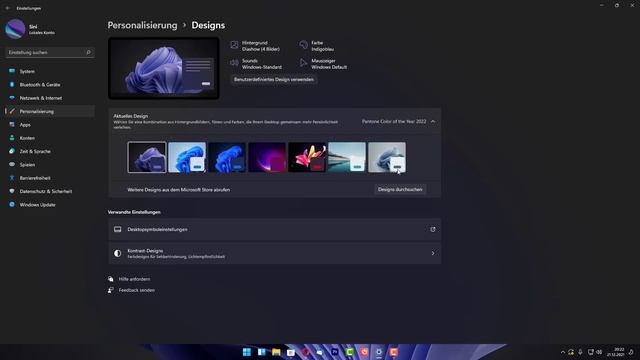The width and height of the screenshot is (640, 360).
Task: Select the purple glow theme thumbnail
Action: coord(267,157)
